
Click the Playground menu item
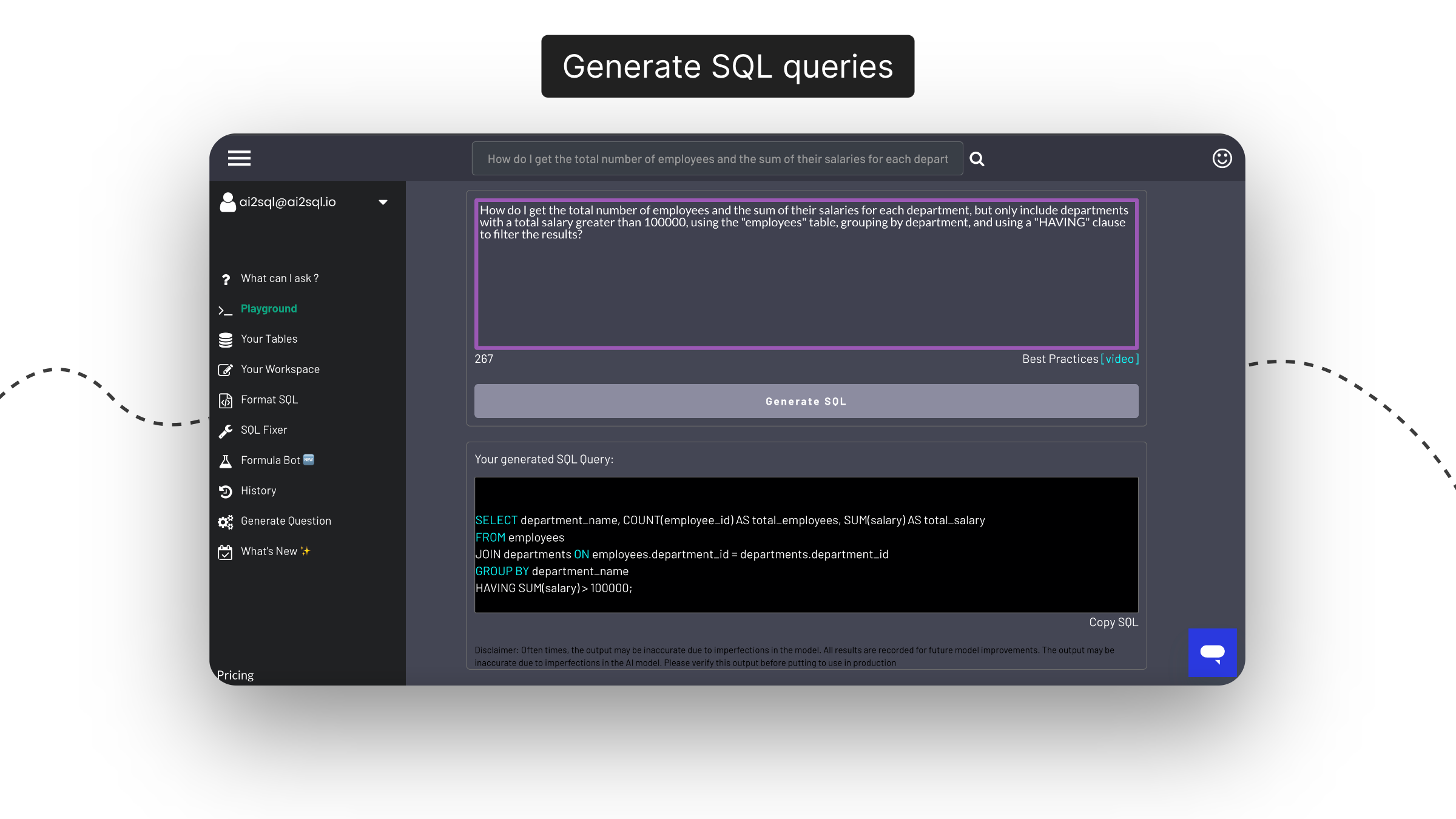pos(268,307)
